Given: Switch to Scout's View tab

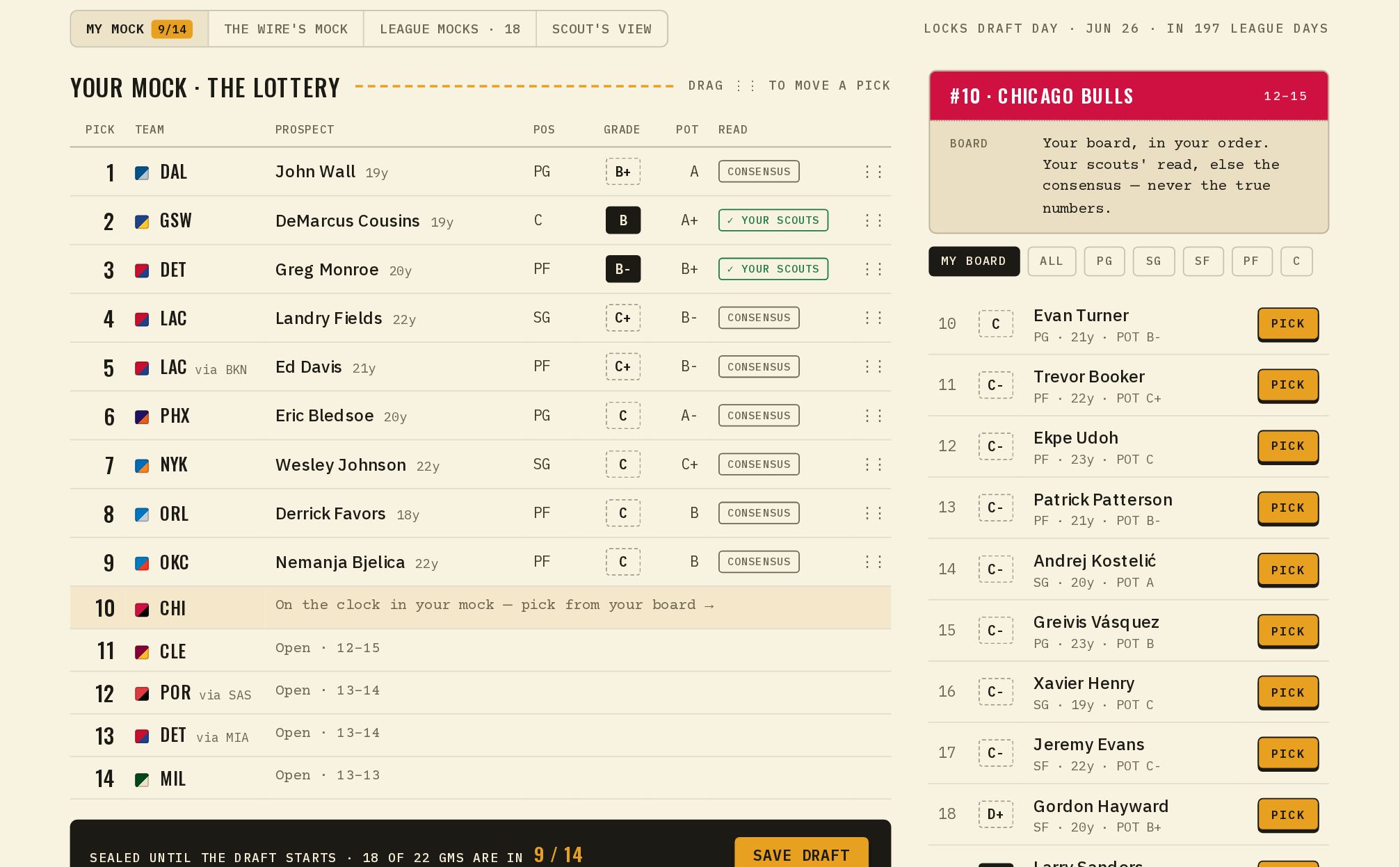Looking at the screenshot, I should click(x=602, y=29).
